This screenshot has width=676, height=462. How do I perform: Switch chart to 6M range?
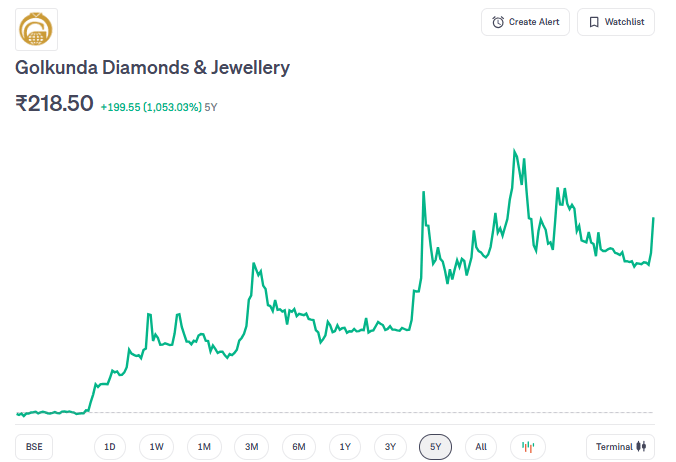(x=299, y=446)
